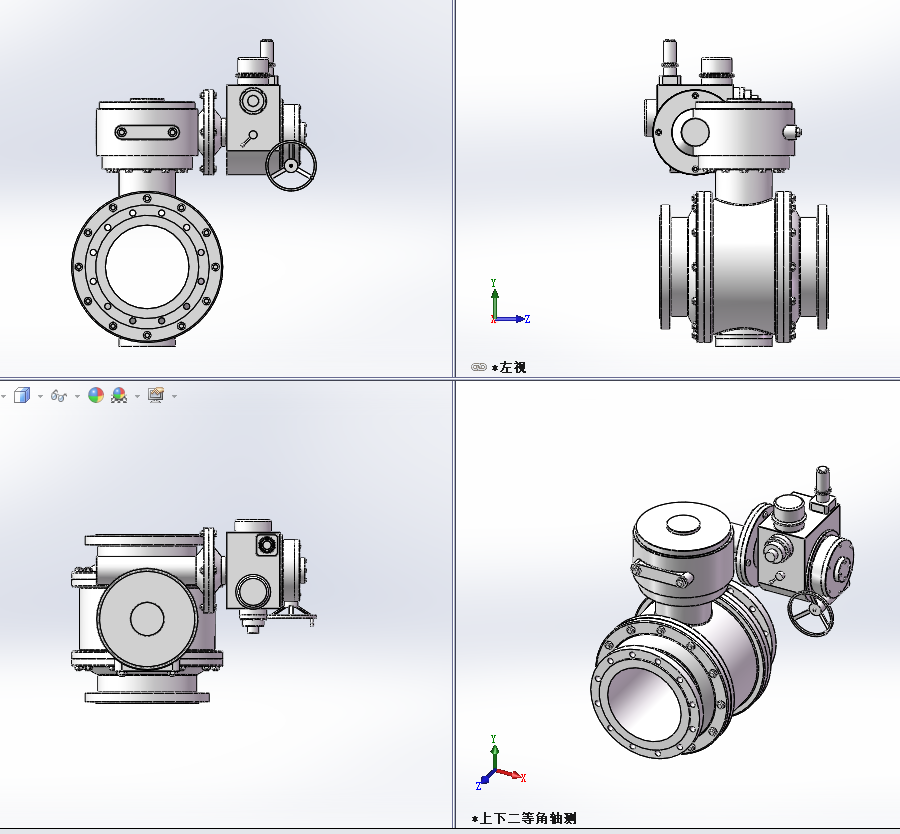Expand the dropdown arrow next to Display Style cube
Image resolution: width=900 pixels, height=834 pixels.
[40, 396]
